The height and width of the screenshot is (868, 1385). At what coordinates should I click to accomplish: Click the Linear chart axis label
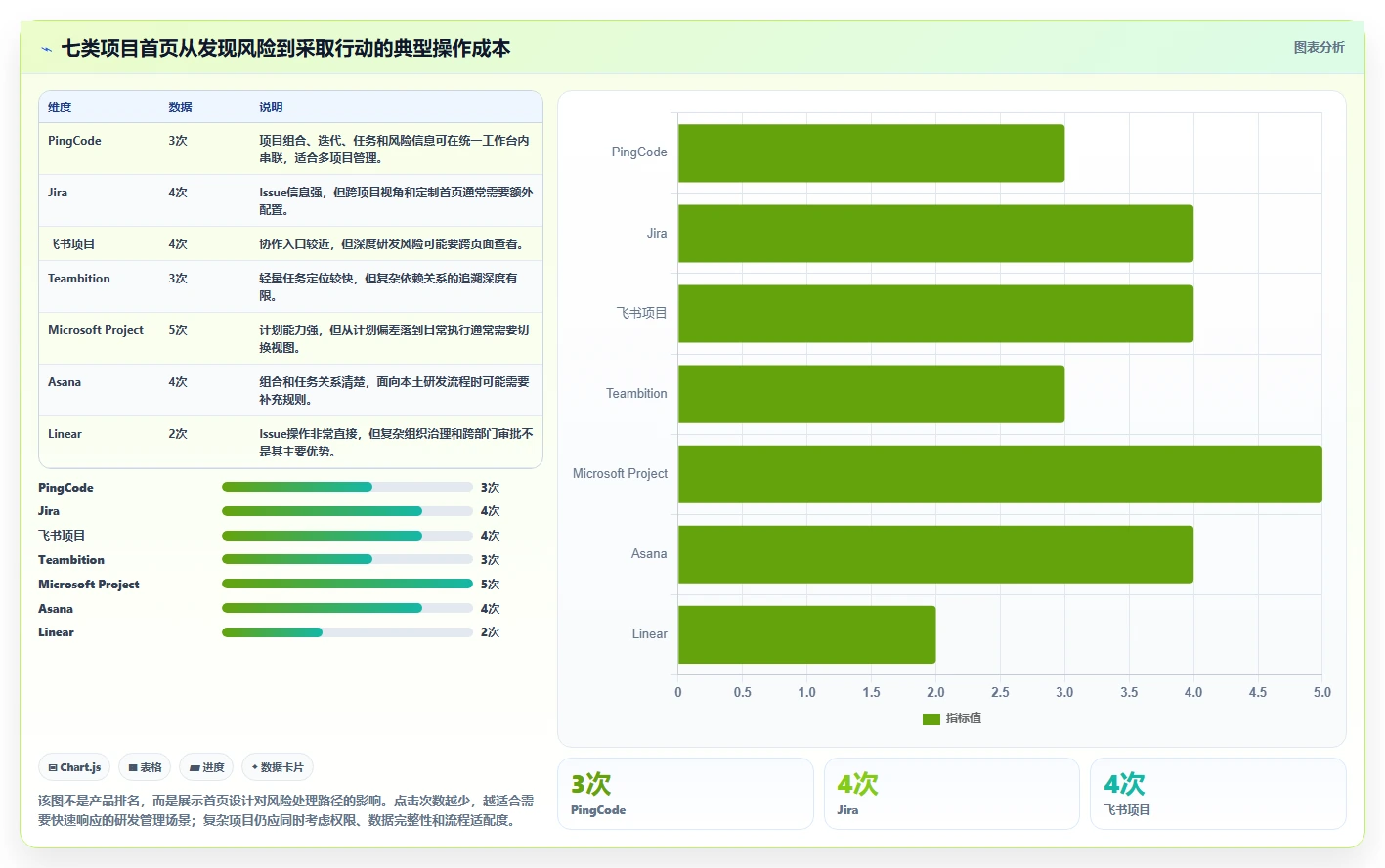(x=649, y=634)
